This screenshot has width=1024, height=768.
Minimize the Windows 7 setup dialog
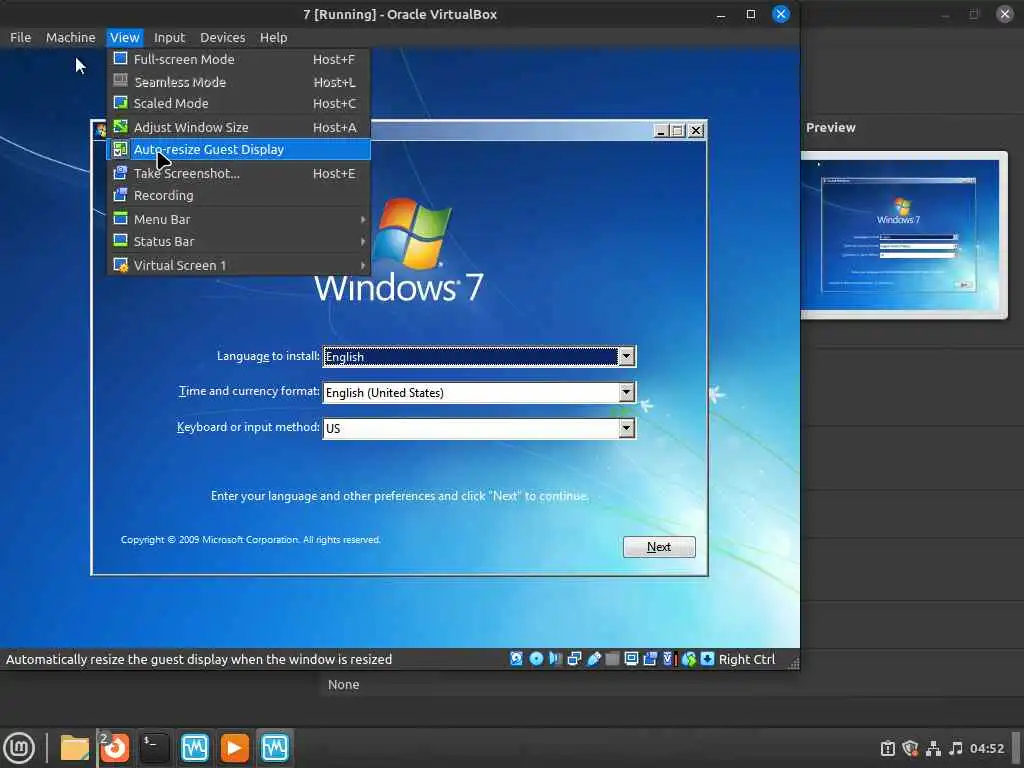click(x=660, y=131)
